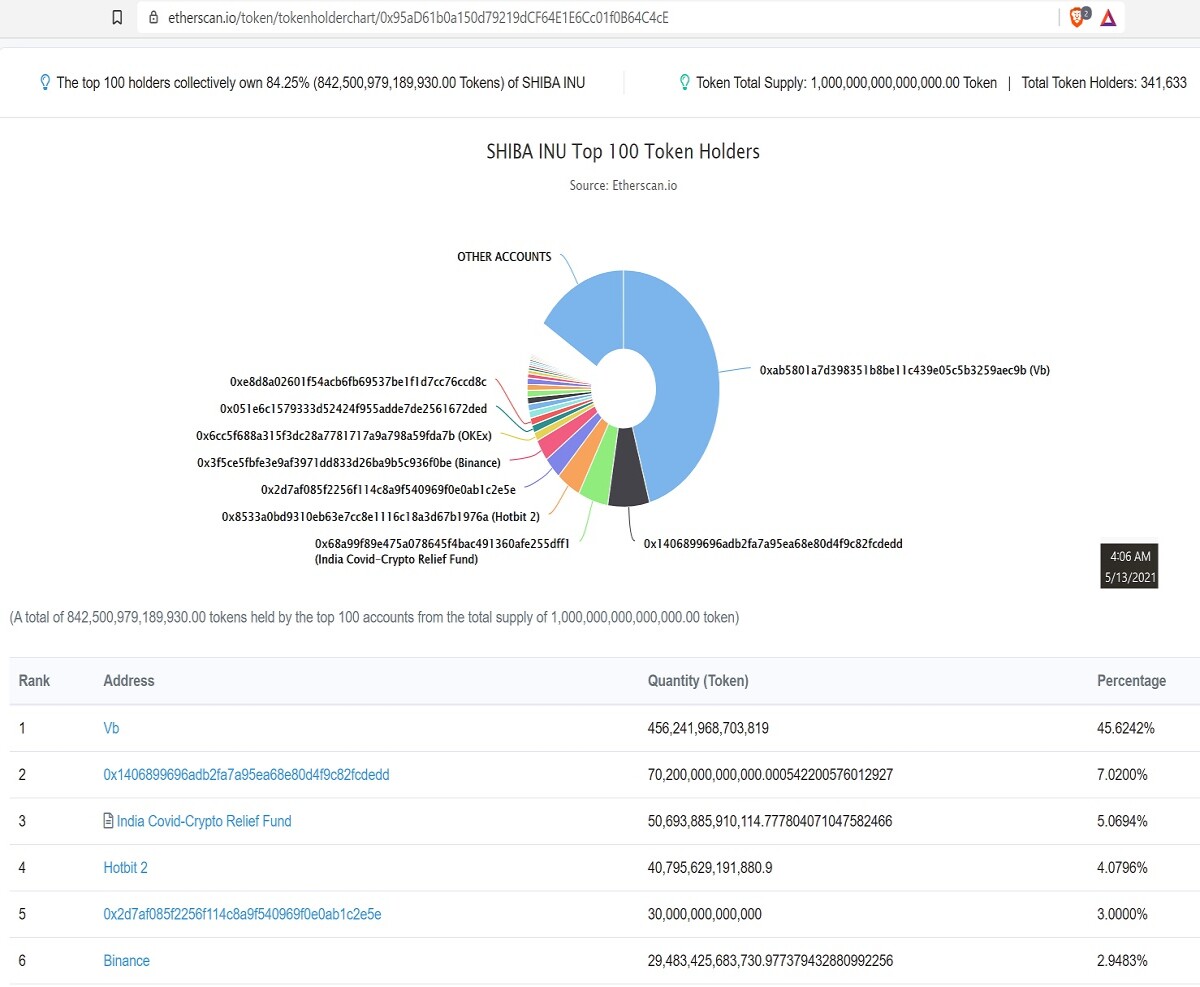Click the Percentage column header

click(x=1131, y=681)
